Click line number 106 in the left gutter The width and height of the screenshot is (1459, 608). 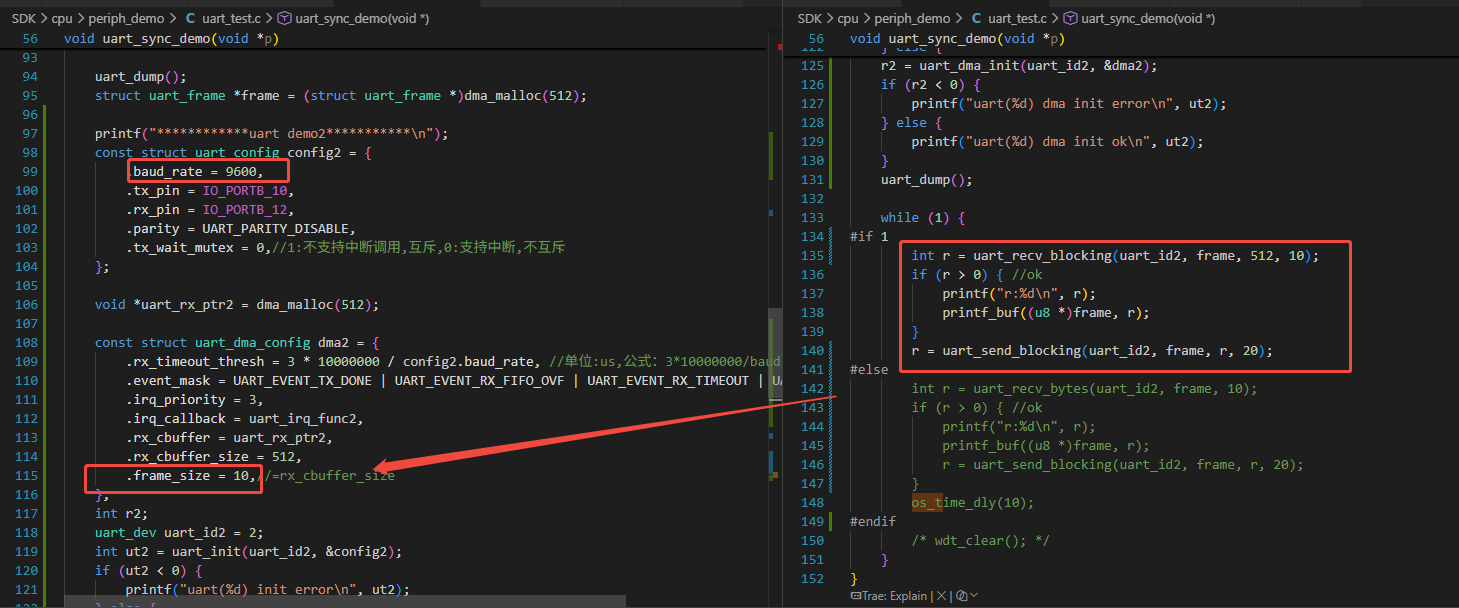(x=26, y=304)
